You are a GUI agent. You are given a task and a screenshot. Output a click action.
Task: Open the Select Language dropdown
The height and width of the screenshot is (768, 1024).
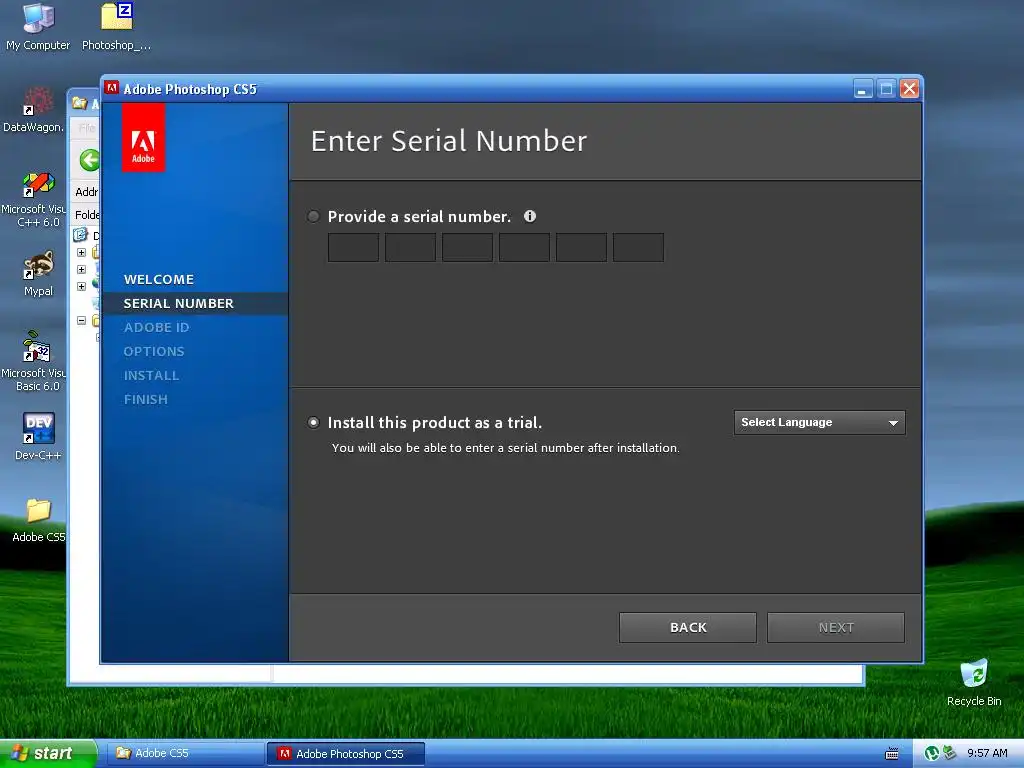click(820, 423)
